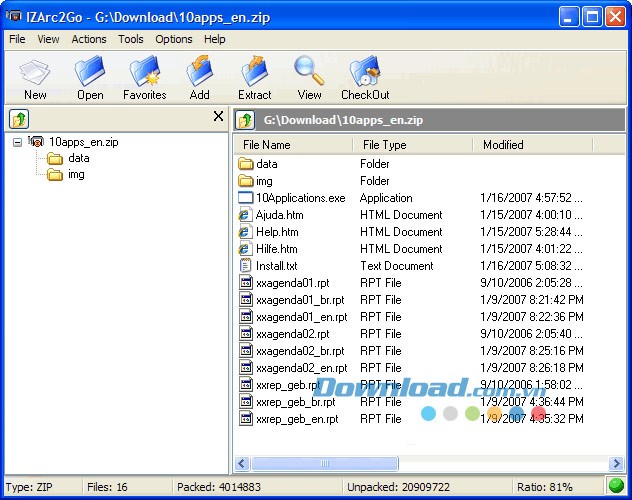The height and width of the screenshot is (500, 632).
Task: Close the folder tree pane
Action: point(219,117)
